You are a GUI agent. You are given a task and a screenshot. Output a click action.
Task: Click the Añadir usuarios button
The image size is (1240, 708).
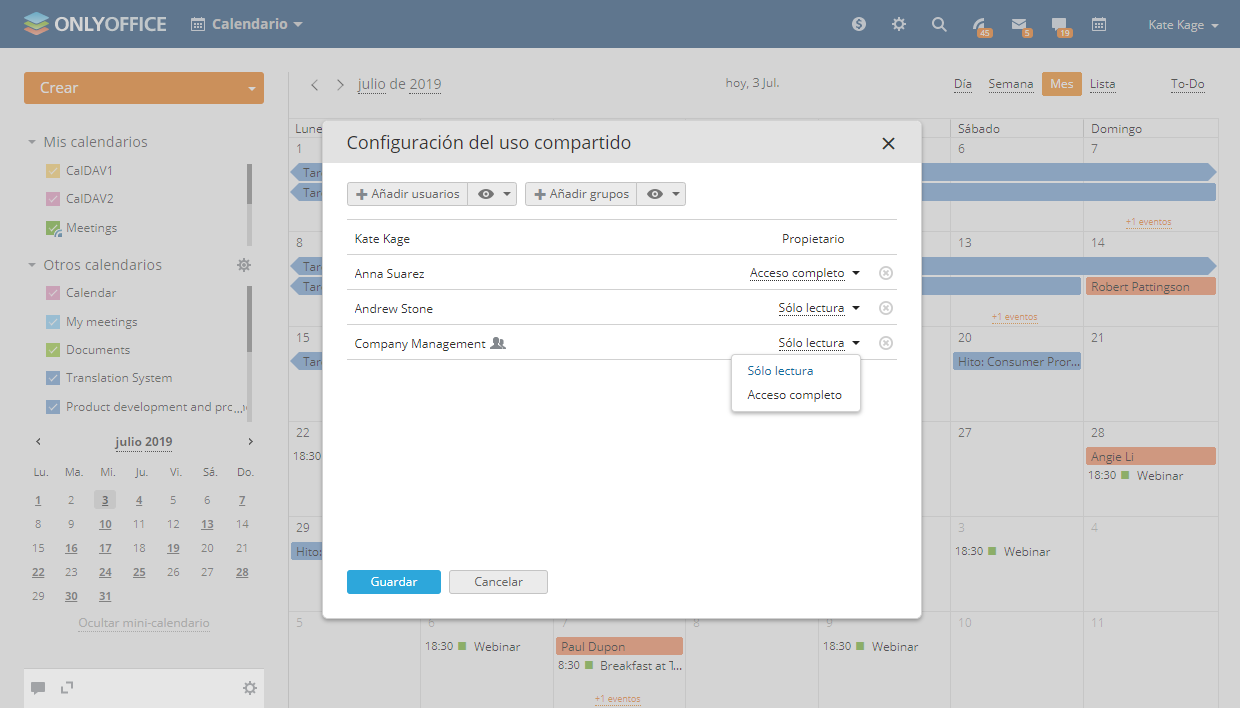point(407,194)
